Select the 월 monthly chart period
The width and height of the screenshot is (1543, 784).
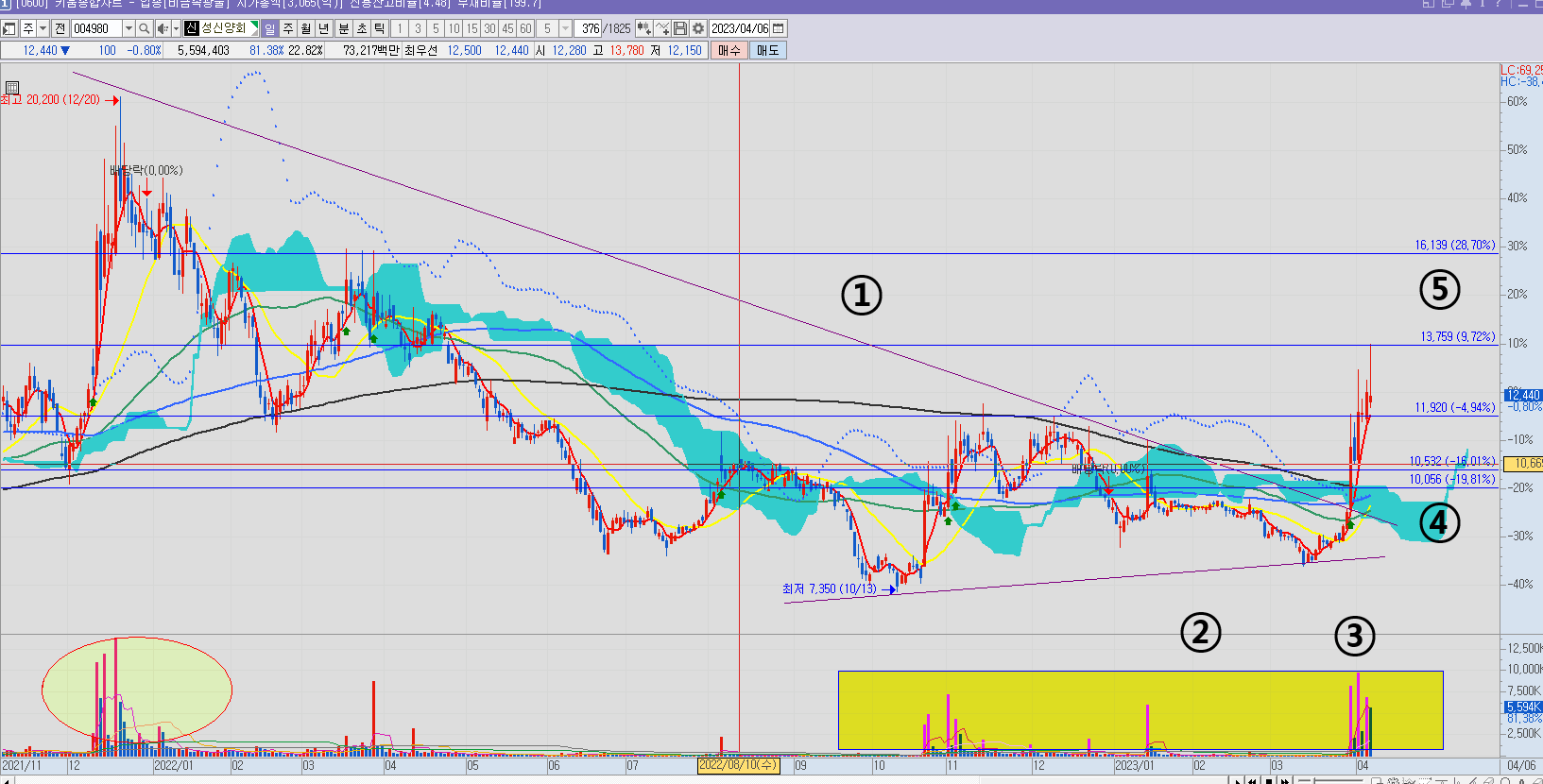pos(305,28)
